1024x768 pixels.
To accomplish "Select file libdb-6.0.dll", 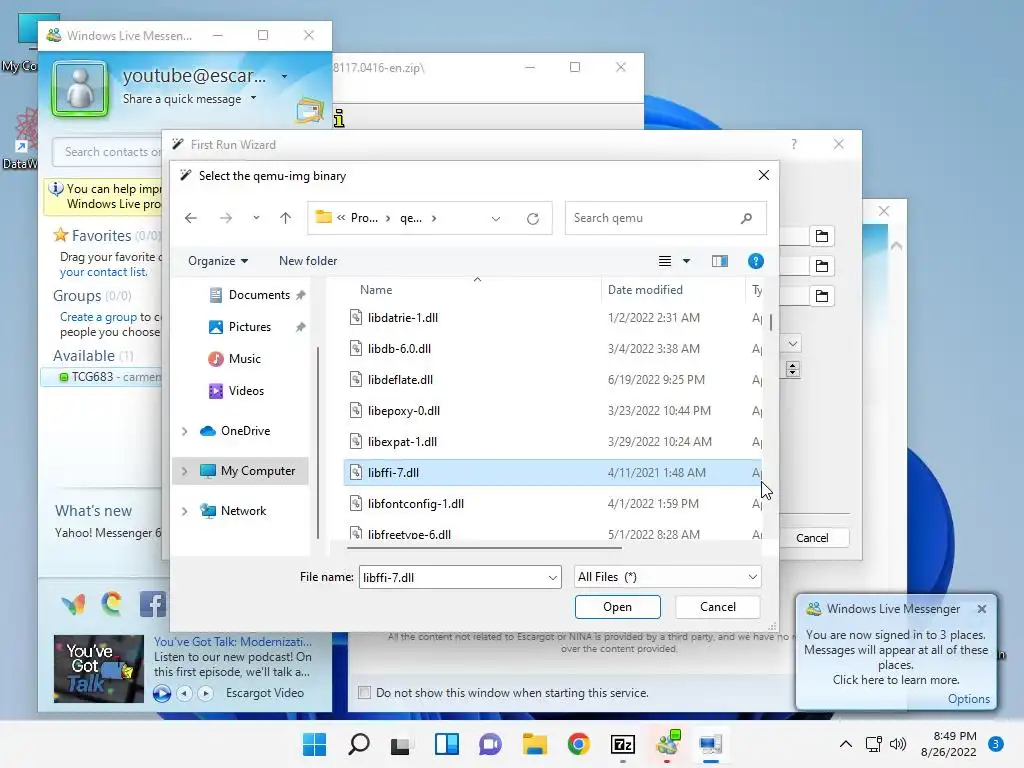I will [552, 349].
